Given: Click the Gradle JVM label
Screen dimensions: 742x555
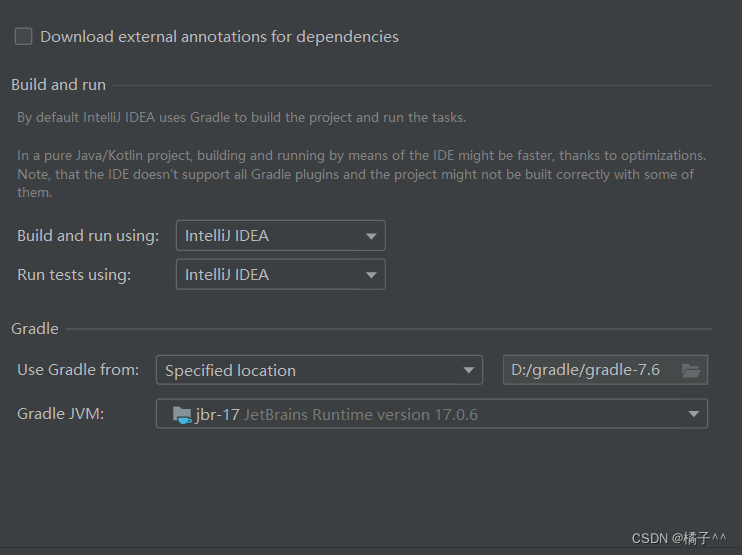Looking at the screenshot, I should [x=61, y=414].
